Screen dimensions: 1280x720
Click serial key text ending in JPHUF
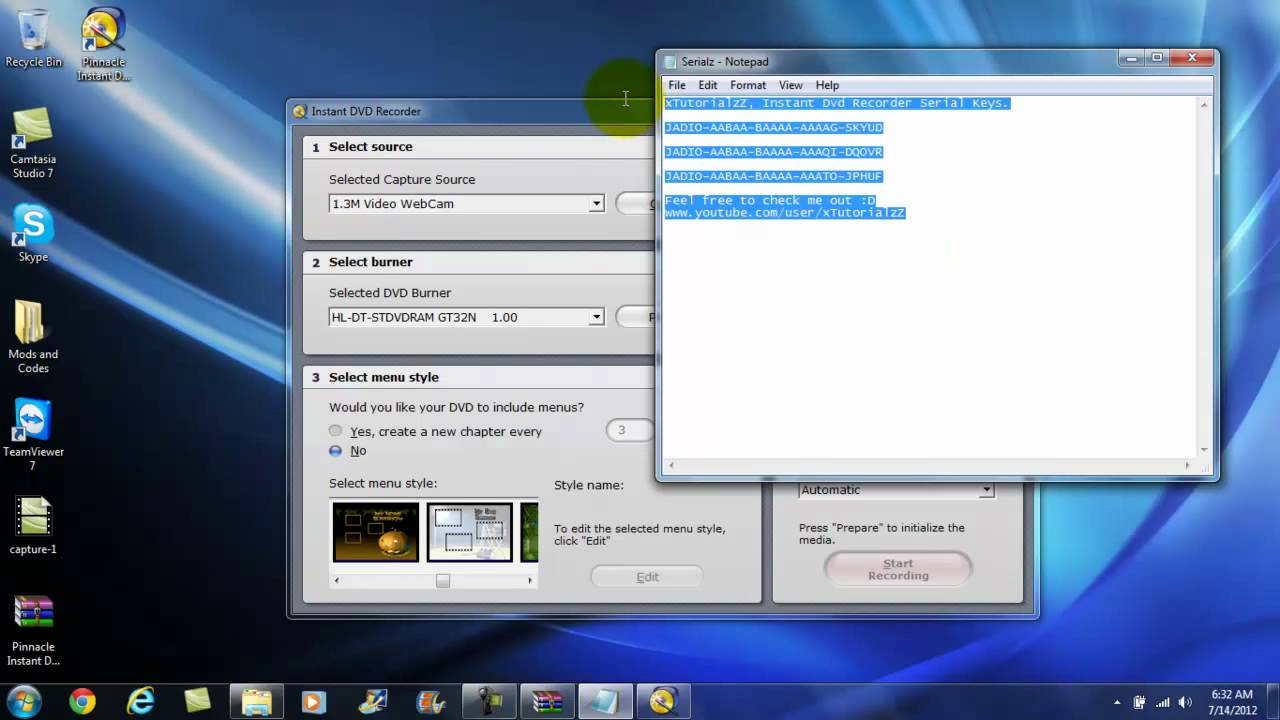tap(774, 177)
